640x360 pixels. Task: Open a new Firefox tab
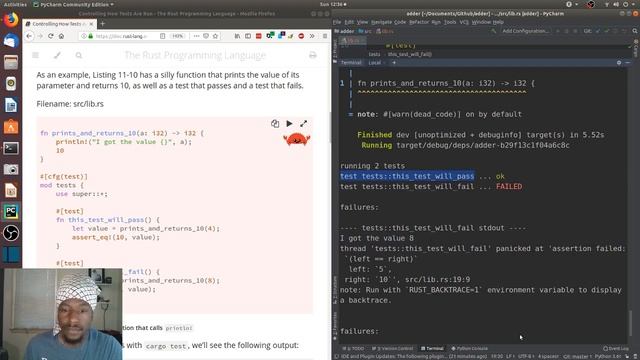point(102,24)
